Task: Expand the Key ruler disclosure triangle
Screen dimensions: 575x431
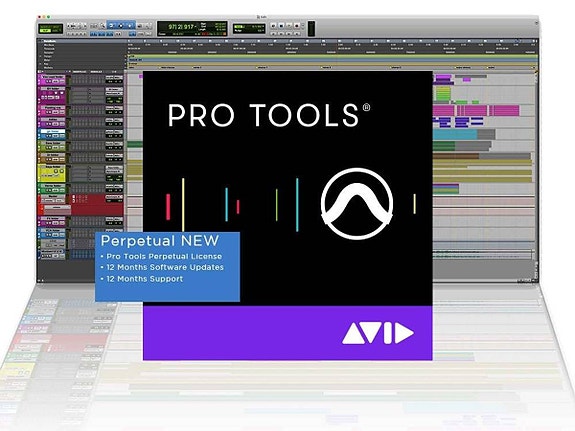Action: [x=40, y=64]
